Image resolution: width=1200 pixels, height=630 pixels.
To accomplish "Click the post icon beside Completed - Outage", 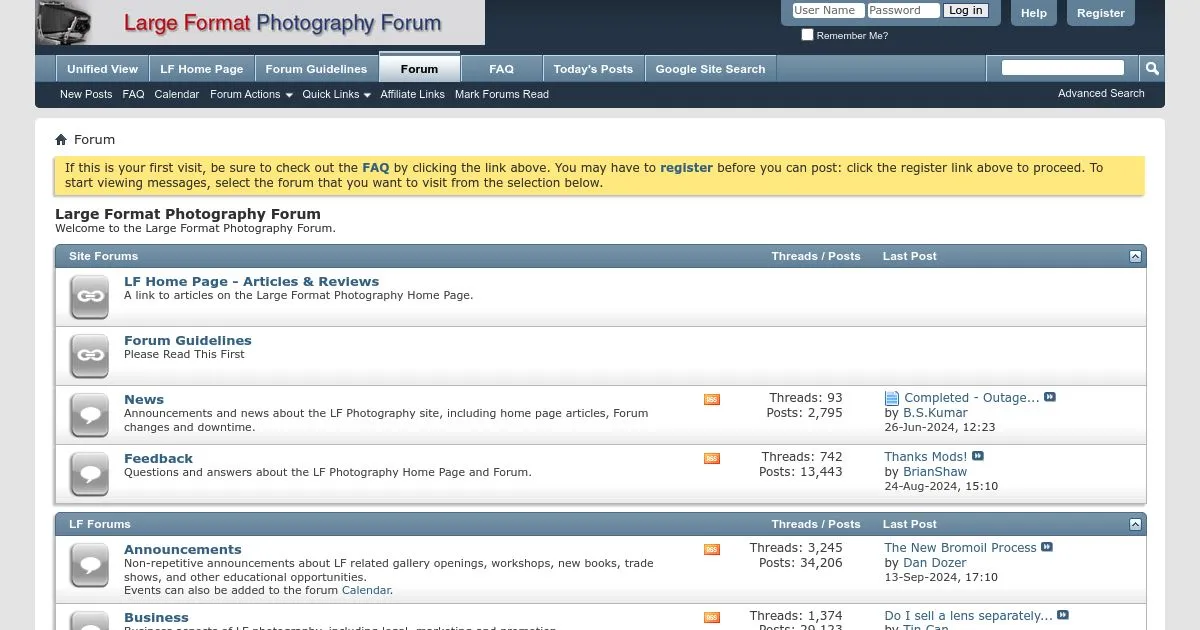I will click(892, 398).
